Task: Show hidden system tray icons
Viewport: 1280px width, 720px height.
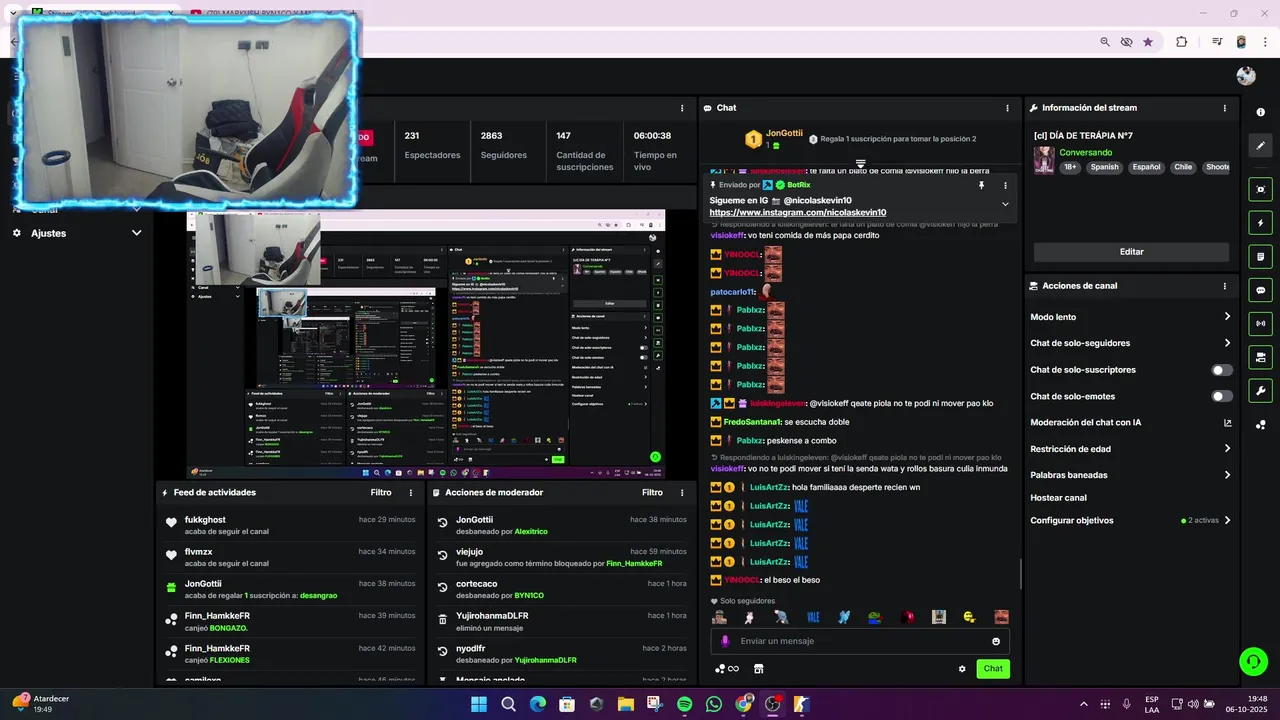Action: click(x=1083, y=704)
